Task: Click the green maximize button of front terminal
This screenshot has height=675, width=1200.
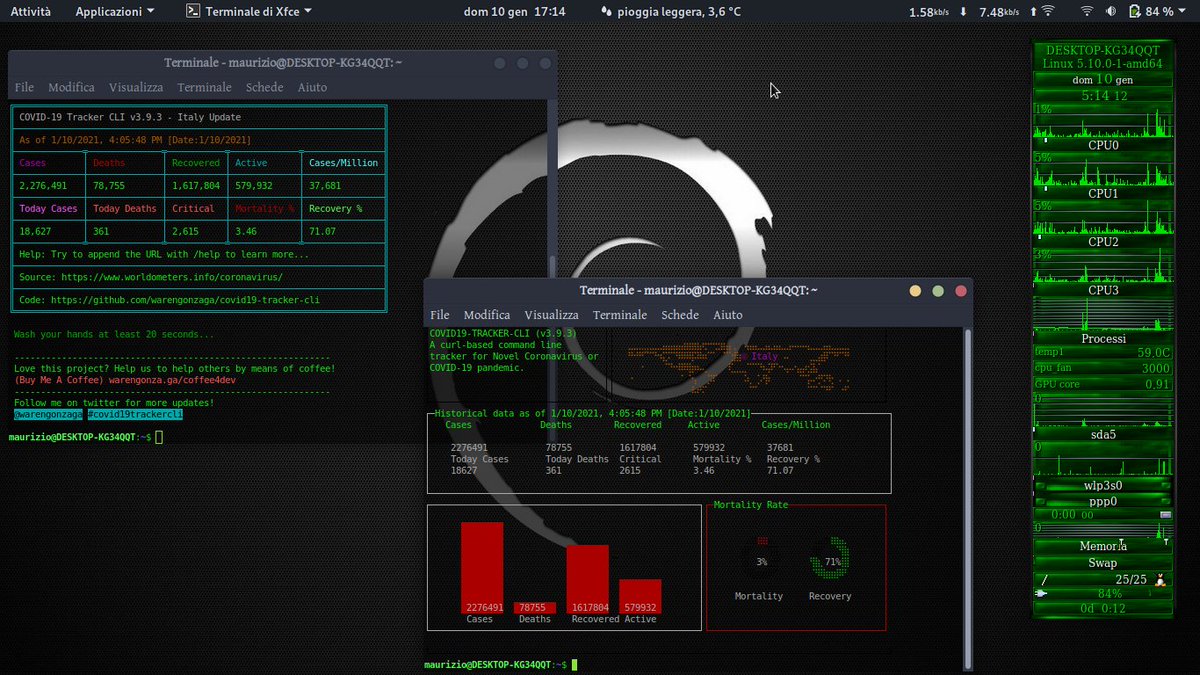Action: [938, 291]
